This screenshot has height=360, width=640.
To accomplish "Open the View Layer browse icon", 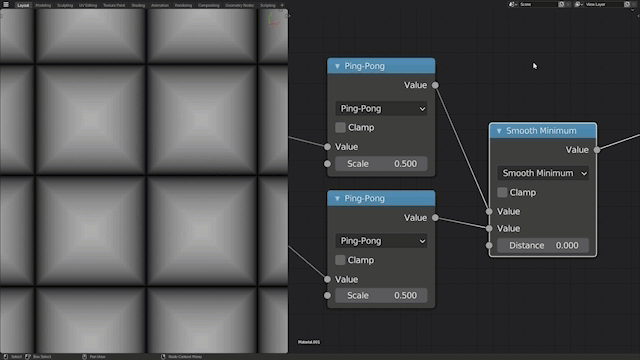I will point(578,4).
